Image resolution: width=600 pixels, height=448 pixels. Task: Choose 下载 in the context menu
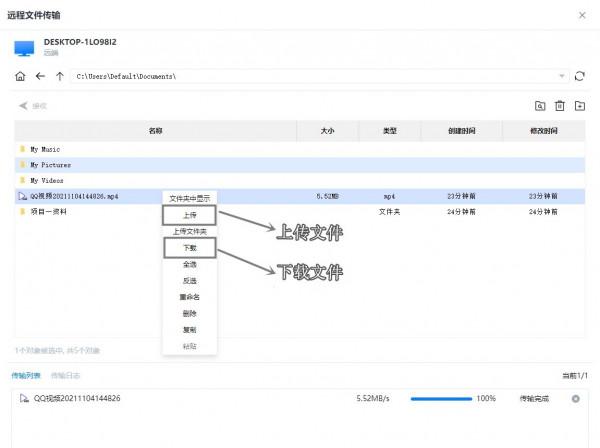click(x=189, y=247)
